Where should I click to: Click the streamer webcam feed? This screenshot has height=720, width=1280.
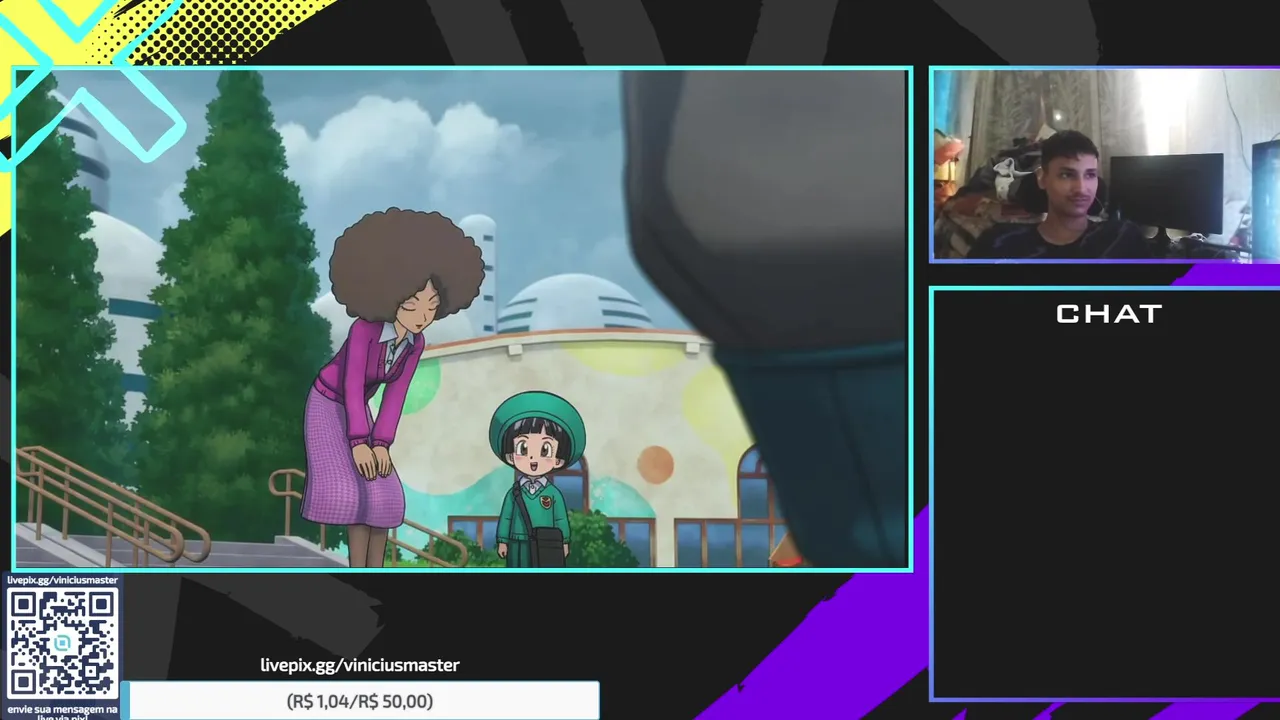[x=1106, y=165]
